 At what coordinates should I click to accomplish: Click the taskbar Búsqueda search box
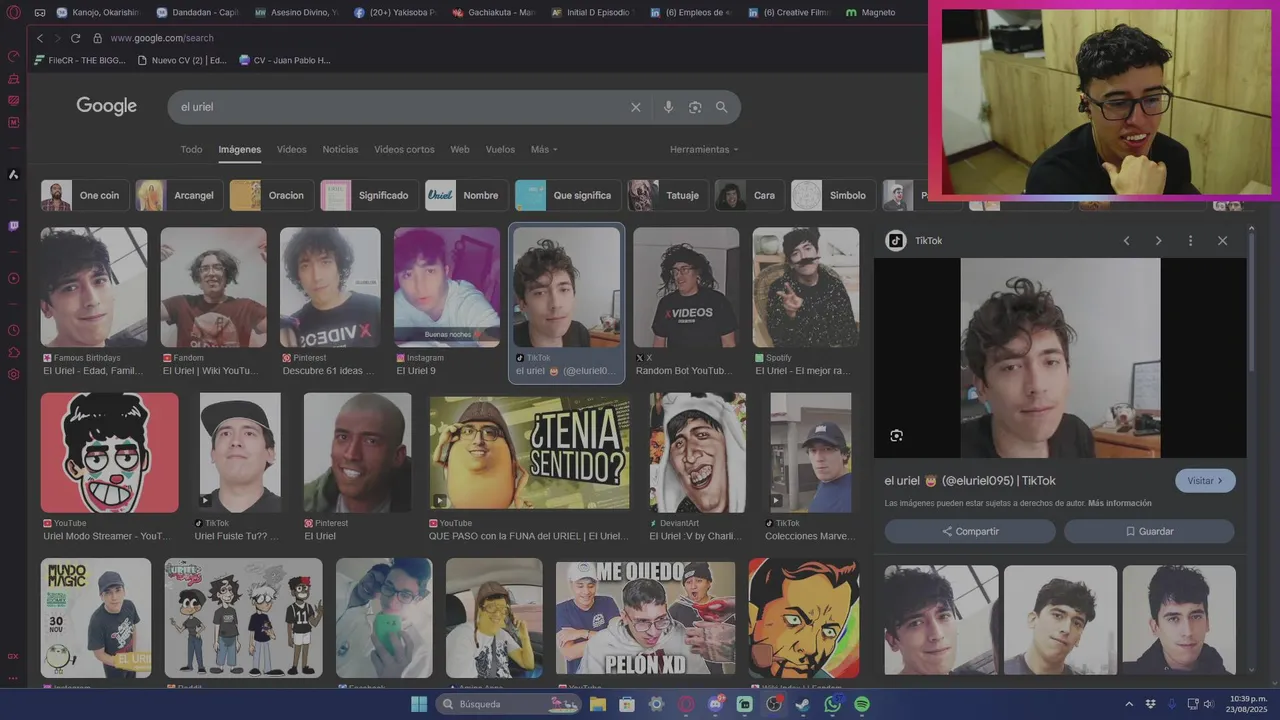coord(510,704)
